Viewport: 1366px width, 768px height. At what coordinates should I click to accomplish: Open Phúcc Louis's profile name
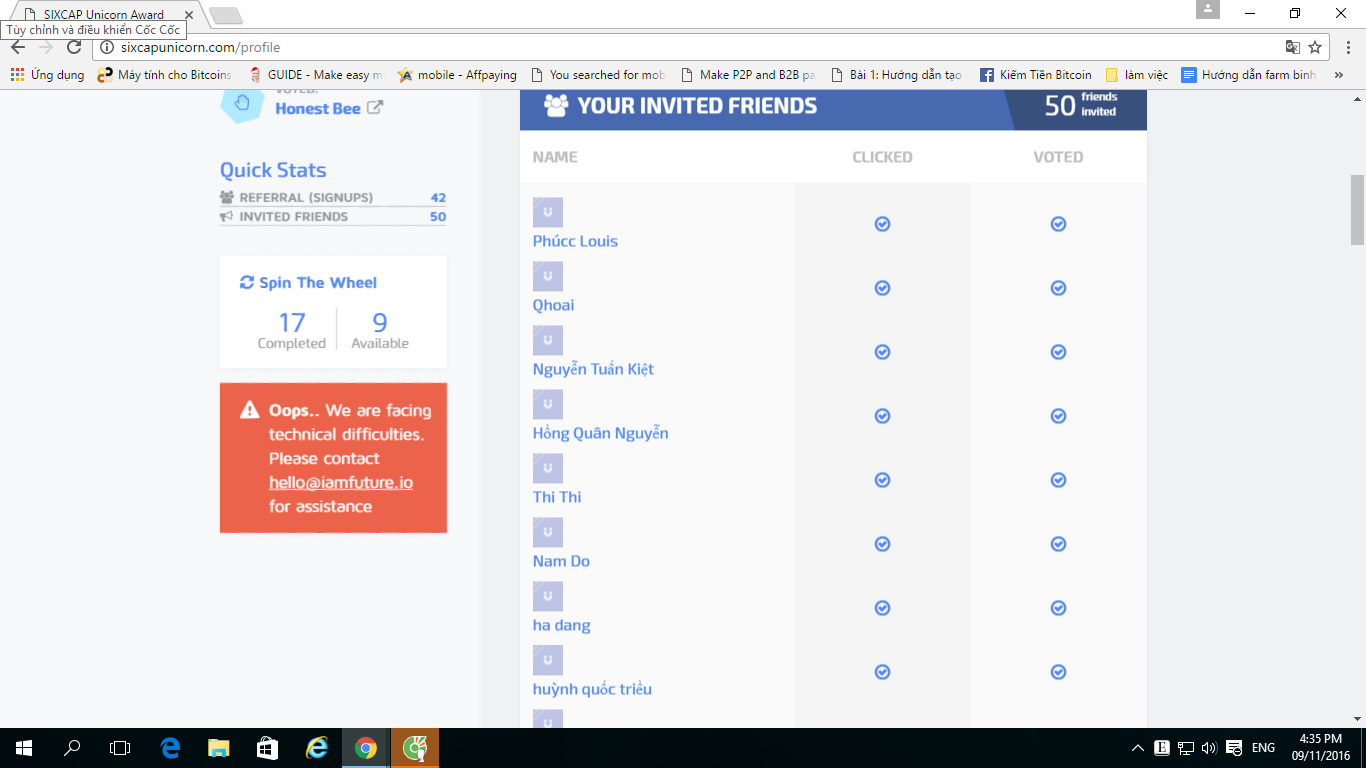tap(575, 241)
